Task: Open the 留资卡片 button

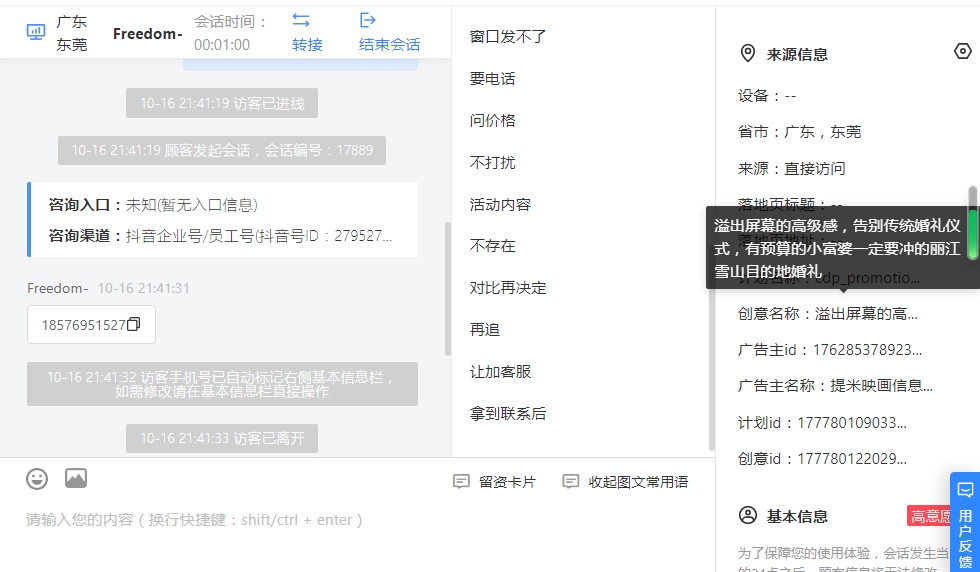Action: click(494, 482)
